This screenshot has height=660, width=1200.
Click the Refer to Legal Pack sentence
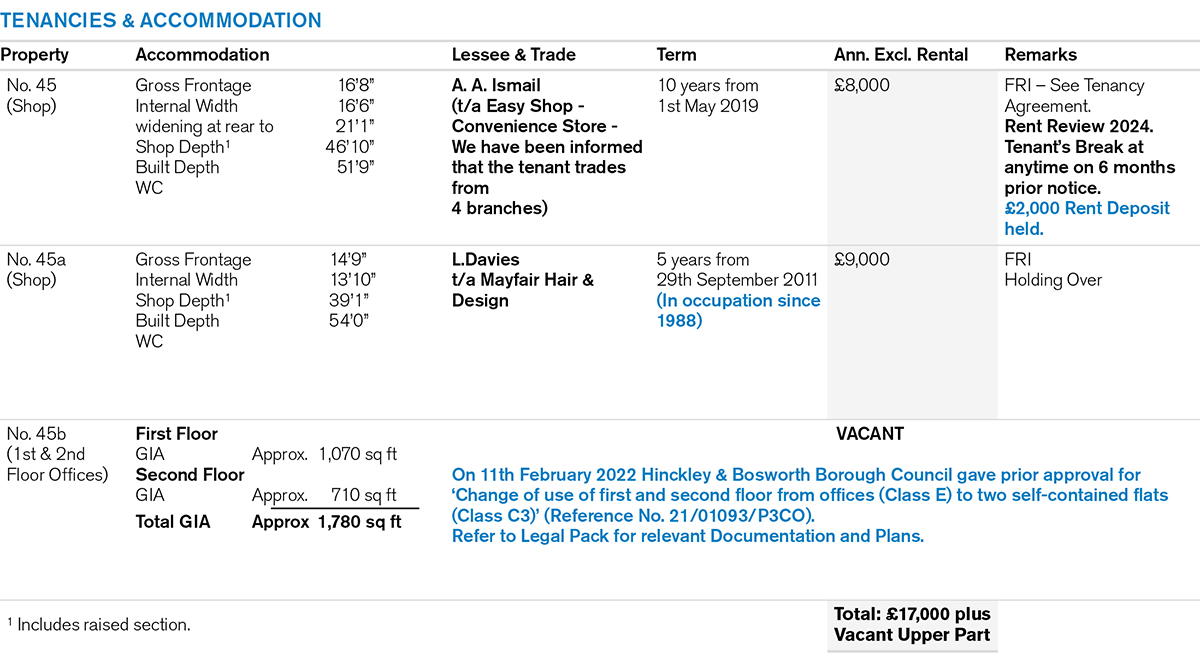[x=688, y=536]
